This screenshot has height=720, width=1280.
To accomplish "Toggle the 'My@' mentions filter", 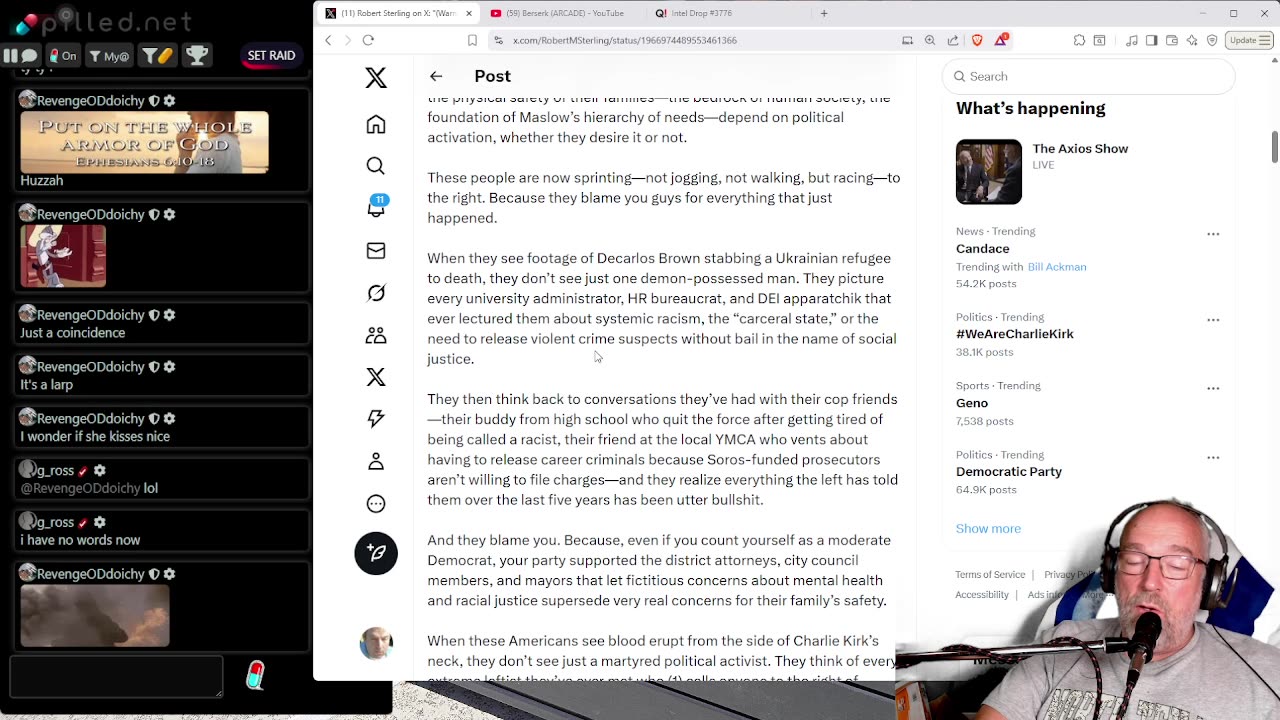I will coord(108,56).
